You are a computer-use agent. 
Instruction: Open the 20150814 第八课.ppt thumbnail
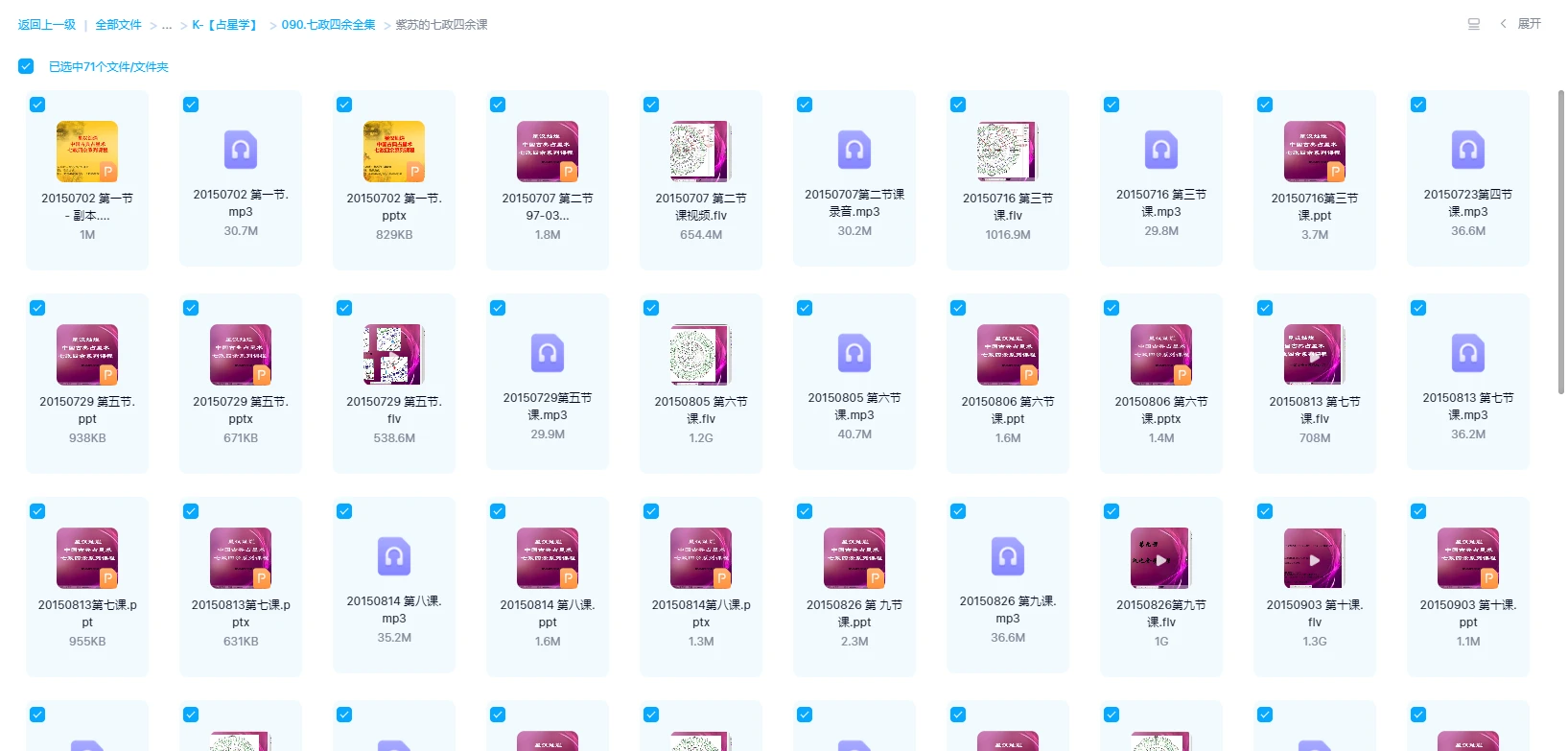(x=548, y=558)
